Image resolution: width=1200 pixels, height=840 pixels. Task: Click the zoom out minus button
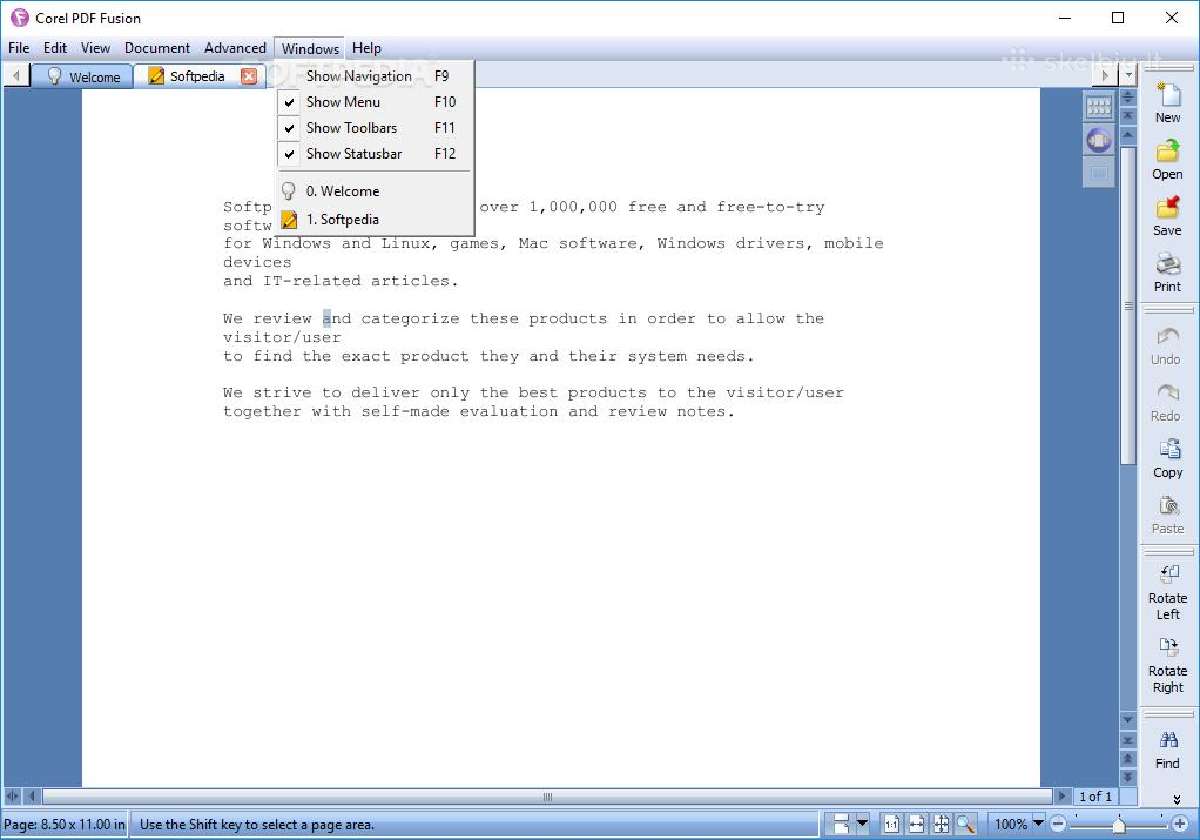[x=1058, y=824]
